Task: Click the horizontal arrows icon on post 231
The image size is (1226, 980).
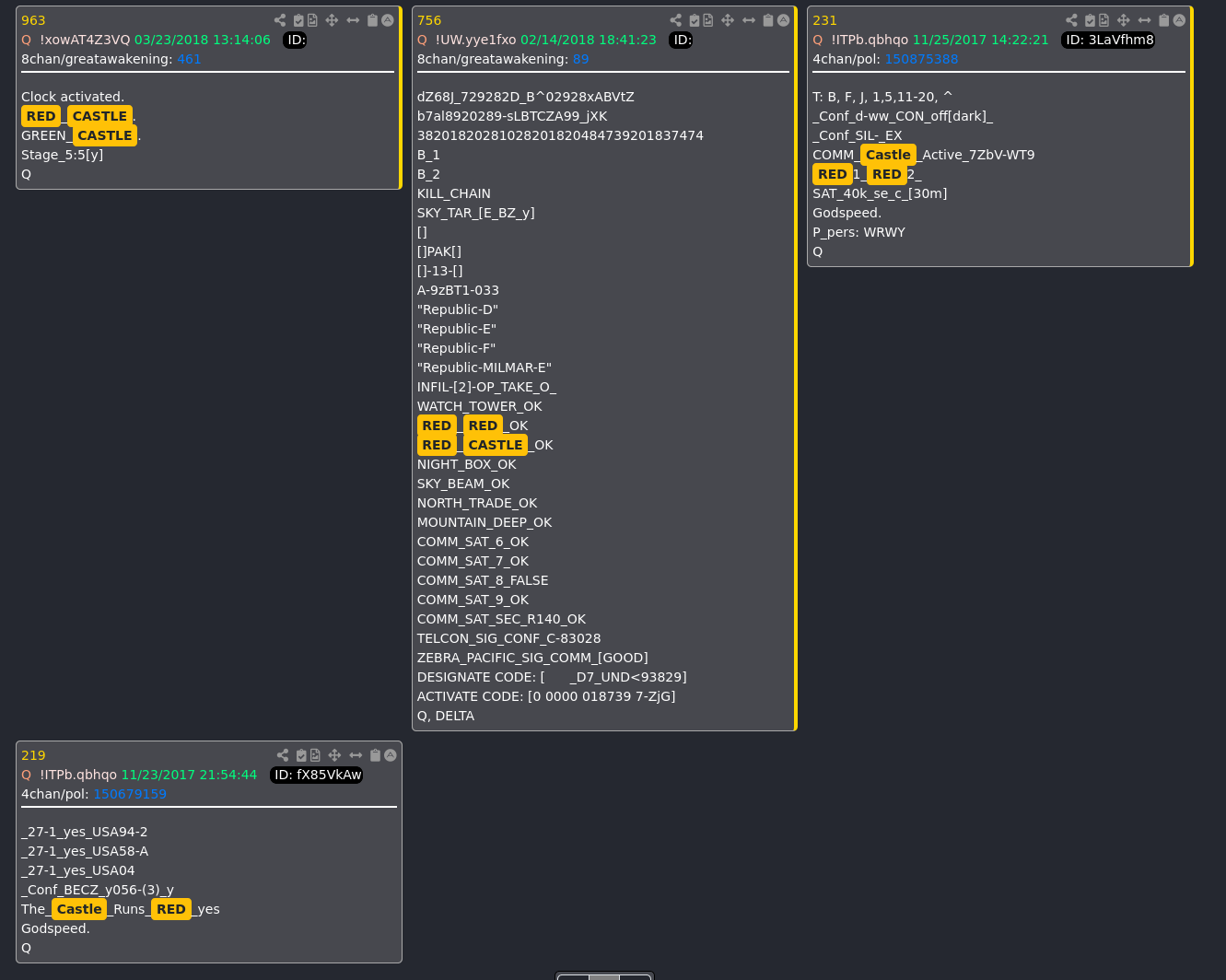Action: [1144, 20]
